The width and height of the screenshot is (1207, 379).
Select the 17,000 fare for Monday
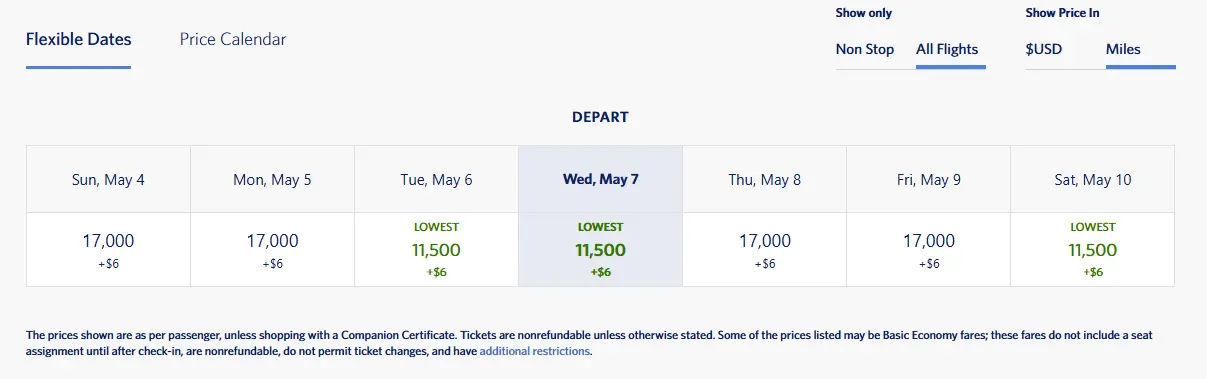click(x=272, y=250)
